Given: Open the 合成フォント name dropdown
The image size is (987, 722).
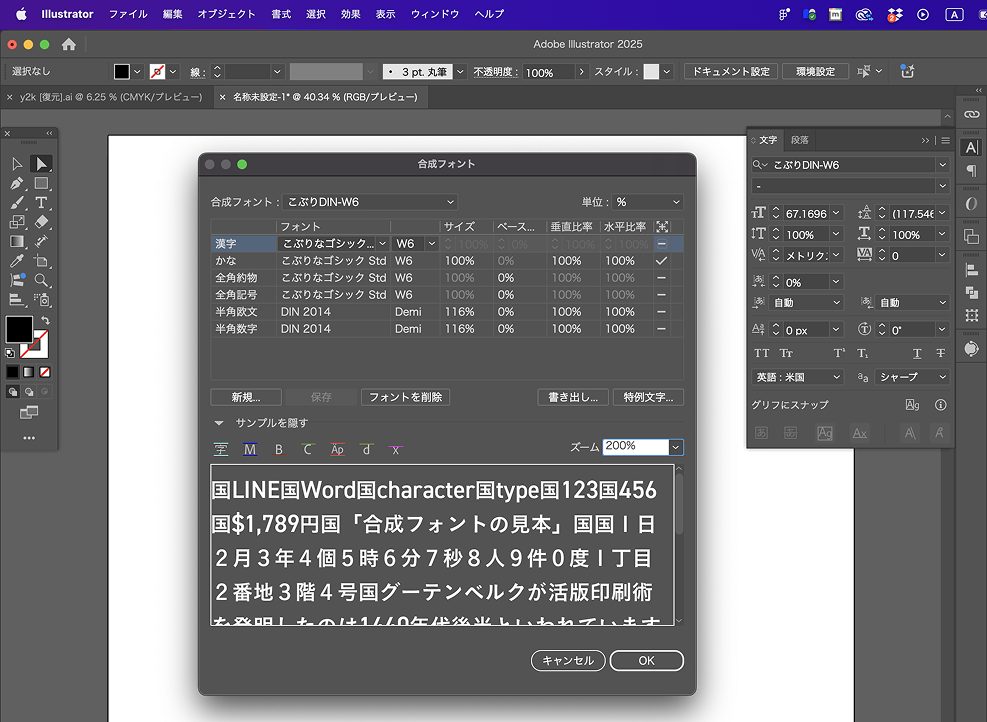Looking at the screenshot, I should tap(370, 202).
